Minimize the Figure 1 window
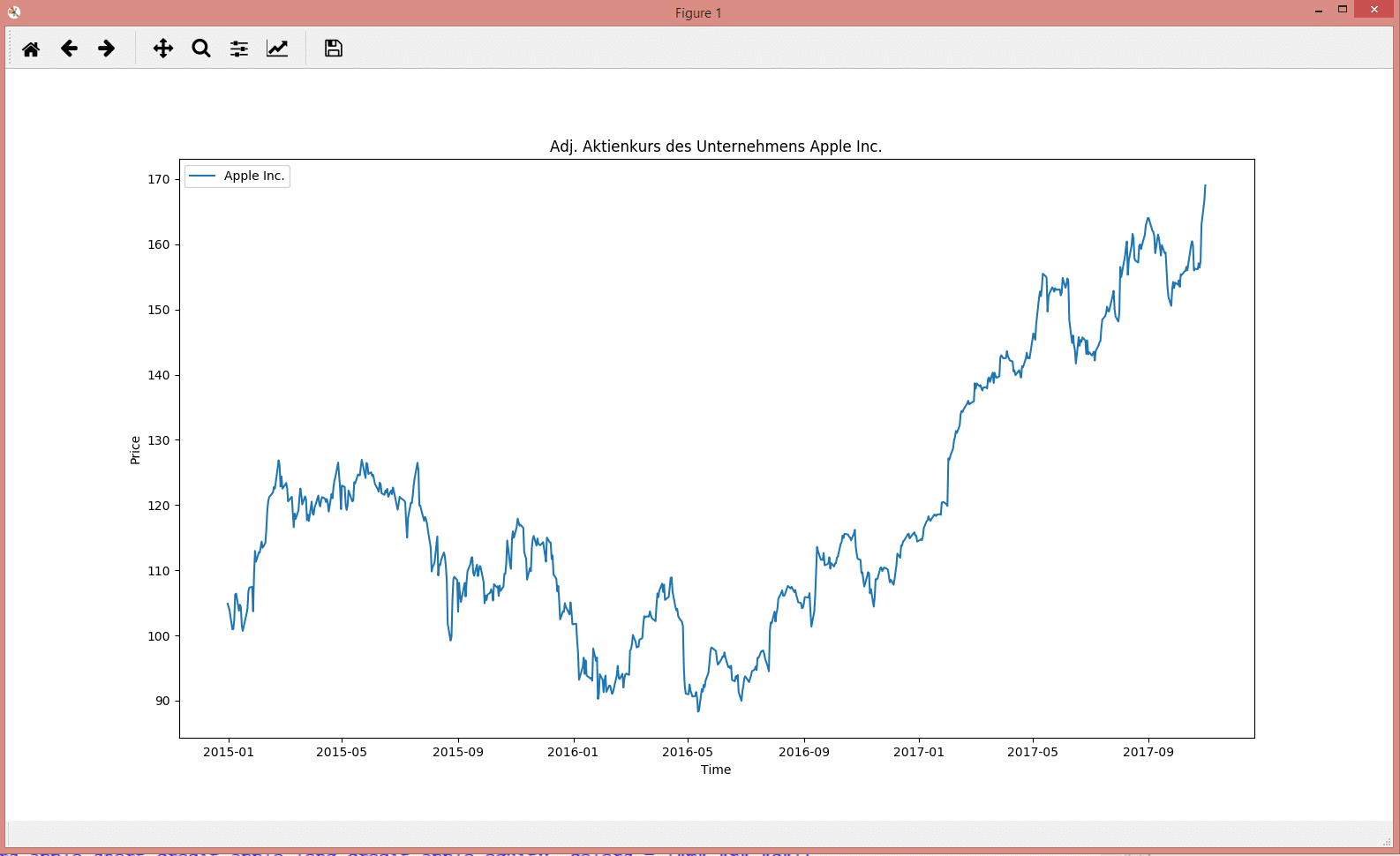 (x=1319, y=11)
